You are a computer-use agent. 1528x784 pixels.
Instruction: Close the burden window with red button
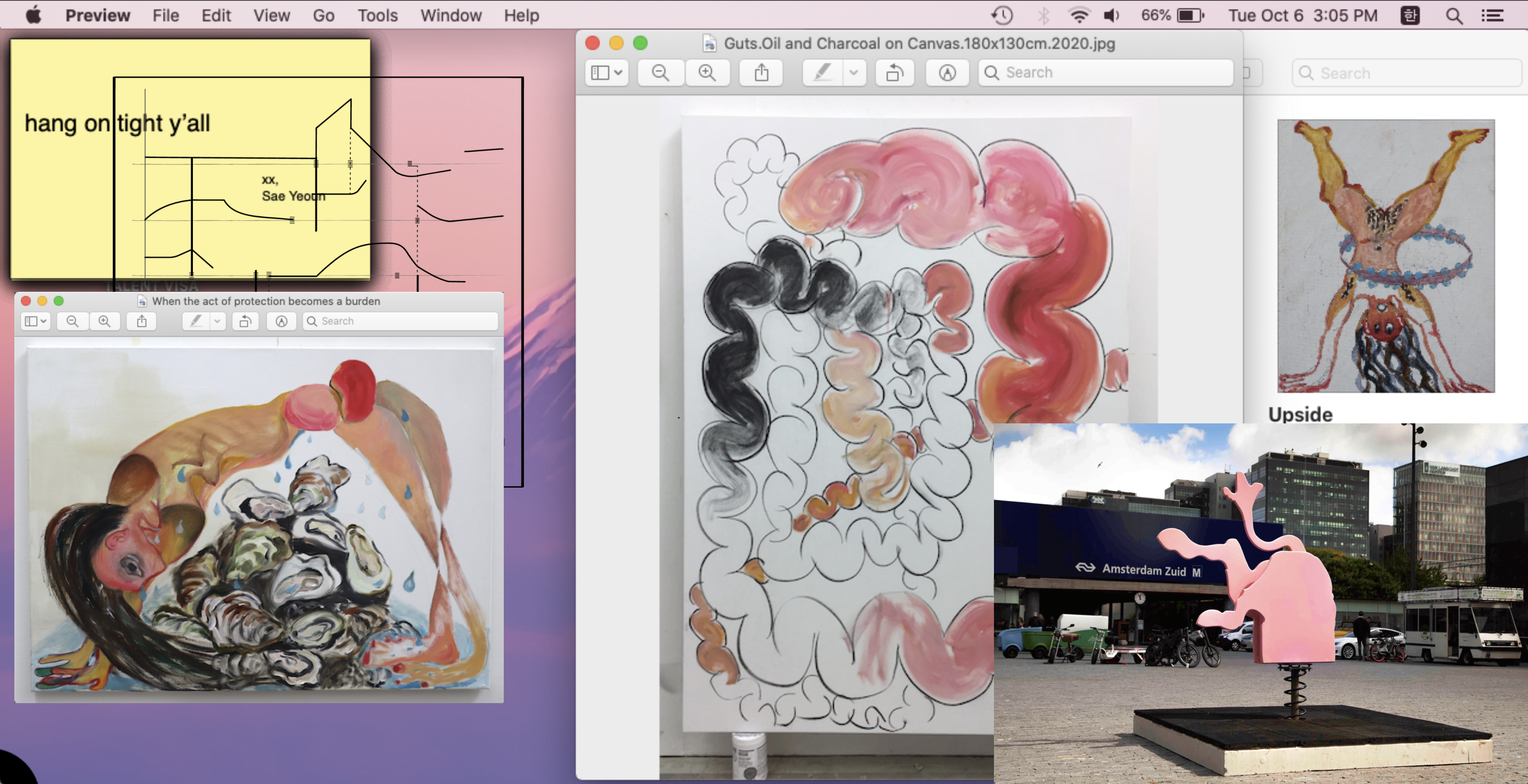tap(25, 301)
